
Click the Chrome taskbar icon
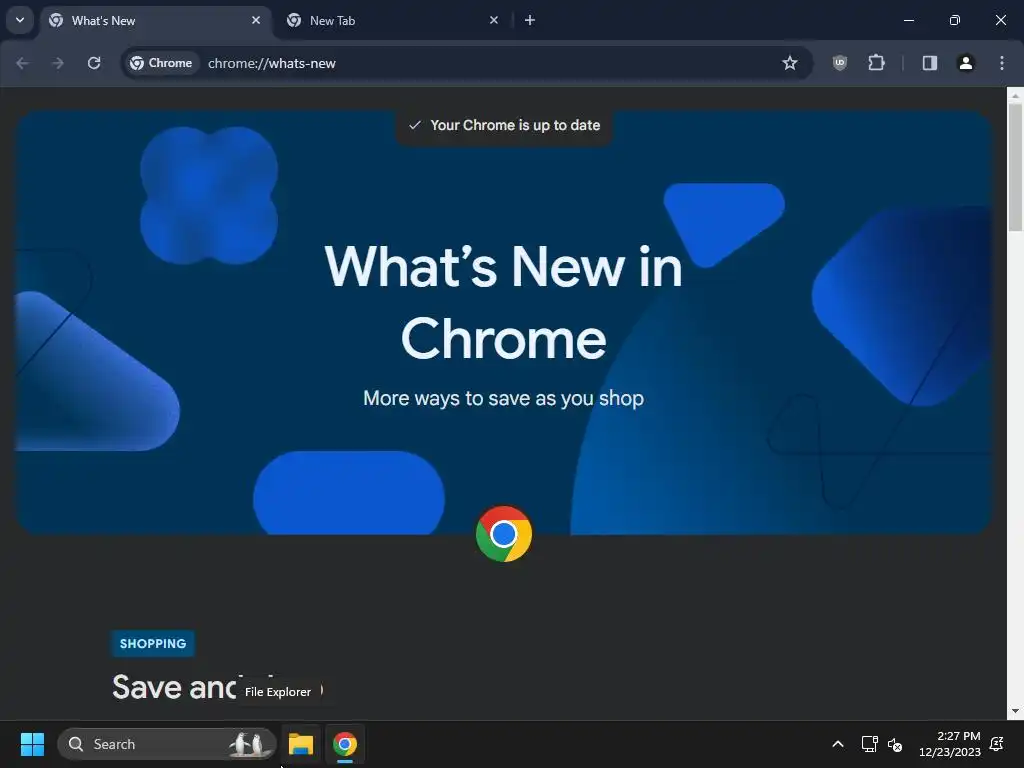click(x=345, y=744)
